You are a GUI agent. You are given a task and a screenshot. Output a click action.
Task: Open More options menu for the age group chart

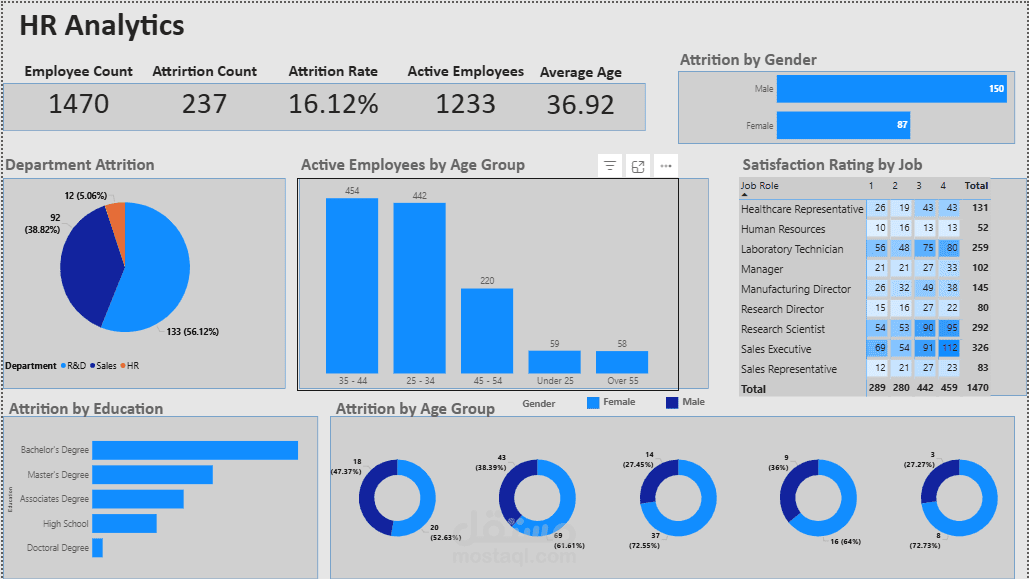point(665,165)
